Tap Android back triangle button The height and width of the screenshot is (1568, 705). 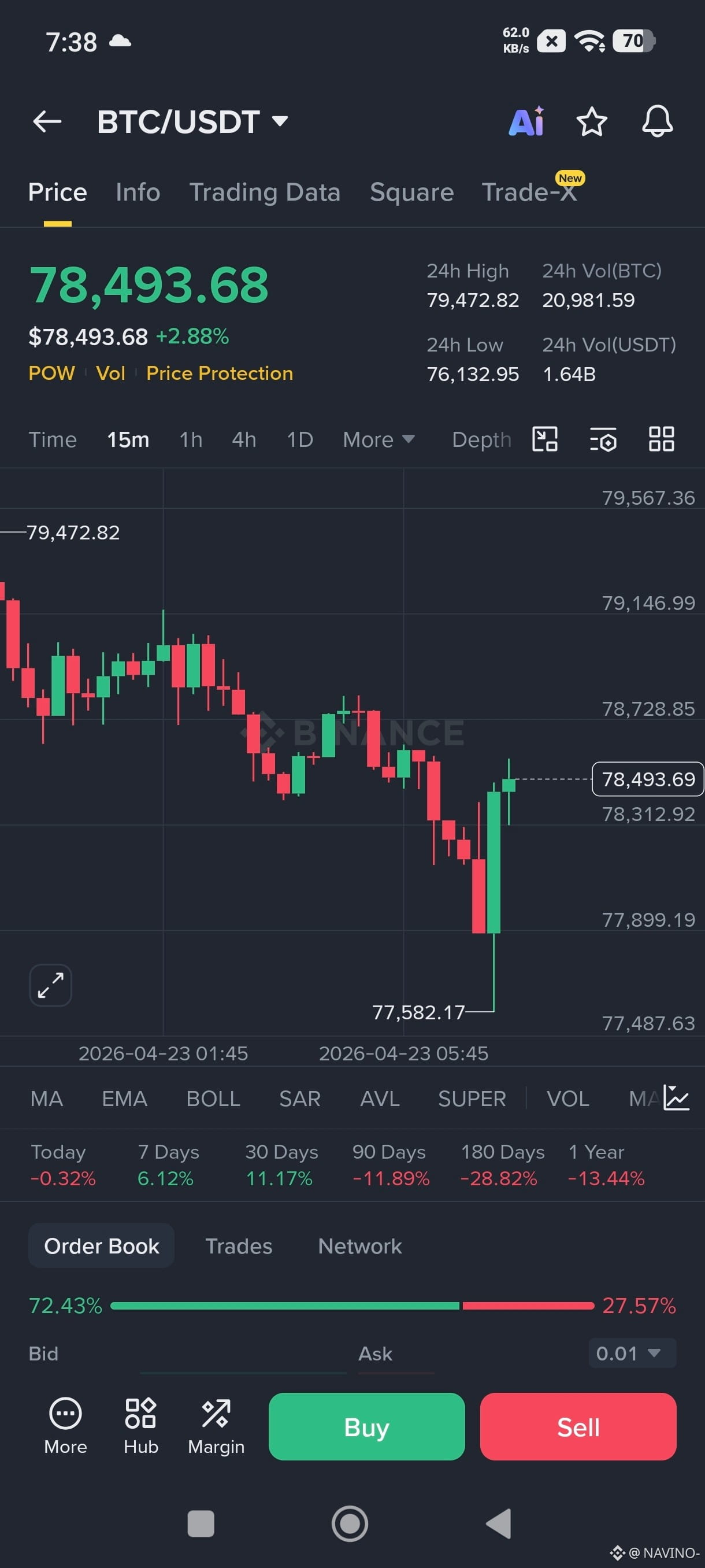498,1523
